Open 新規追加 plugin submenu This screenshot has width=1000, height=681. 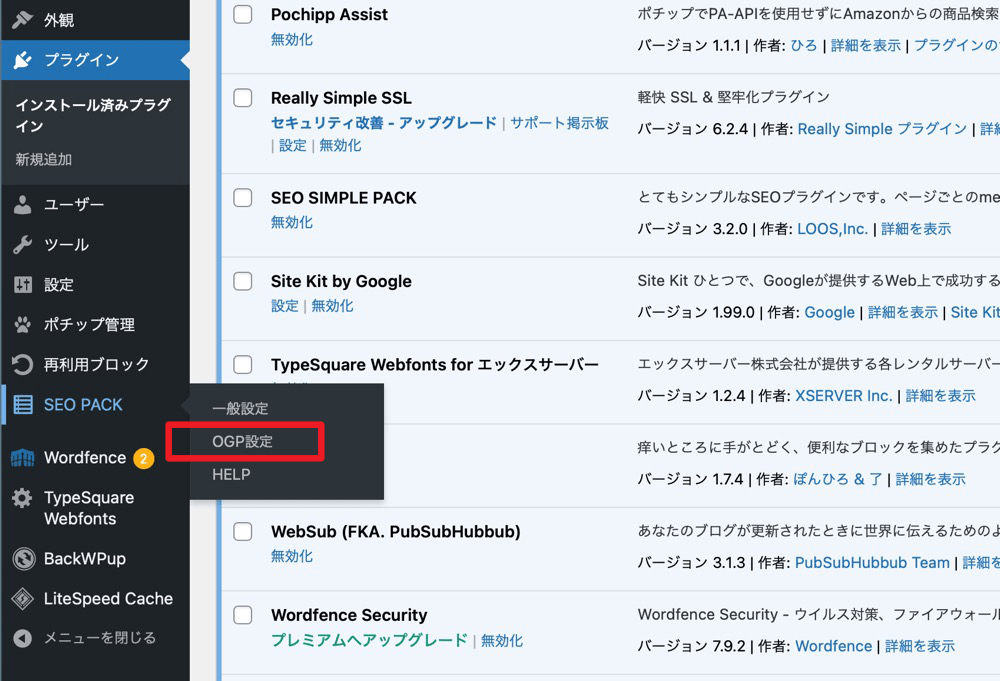(43, 159)
